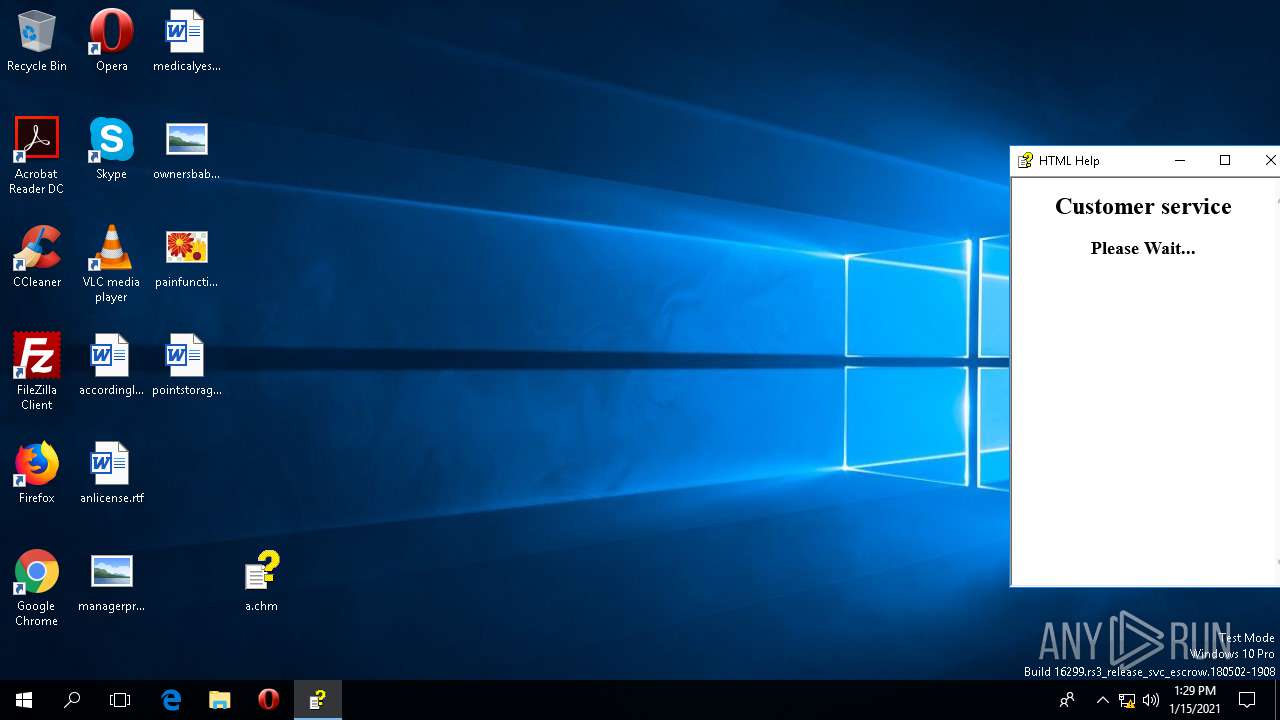This screenshot has width=1280, height=720.
Task: Select the anlicense.rtf file
Action: pyautogui.click(x=111, y=473)
